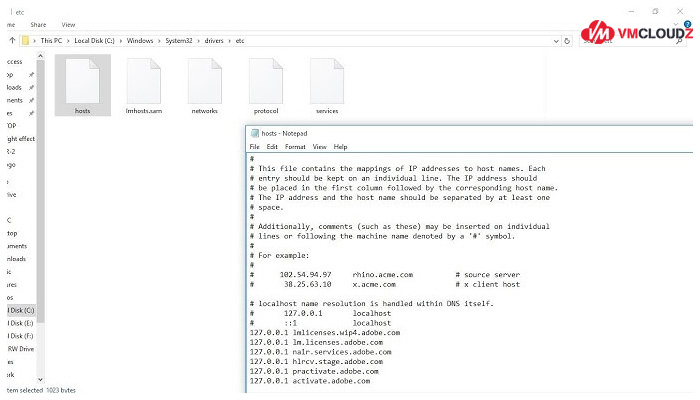Expand chevron after System32 breadcrumb
The image size is (700, 400).
click(x=199, y=41)
